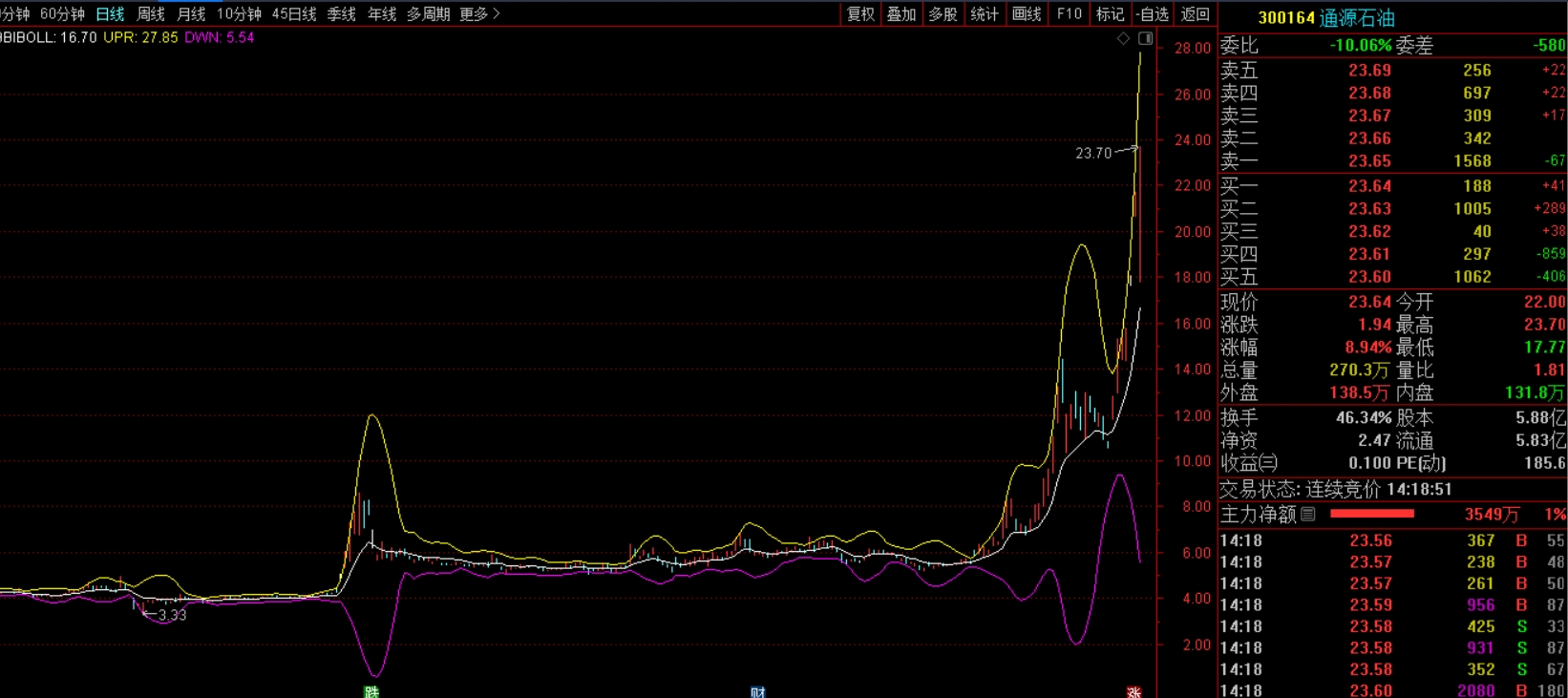1568x698 pixels.
Task: Select the tick trade with 956 volume
Action: [1392, 604]
